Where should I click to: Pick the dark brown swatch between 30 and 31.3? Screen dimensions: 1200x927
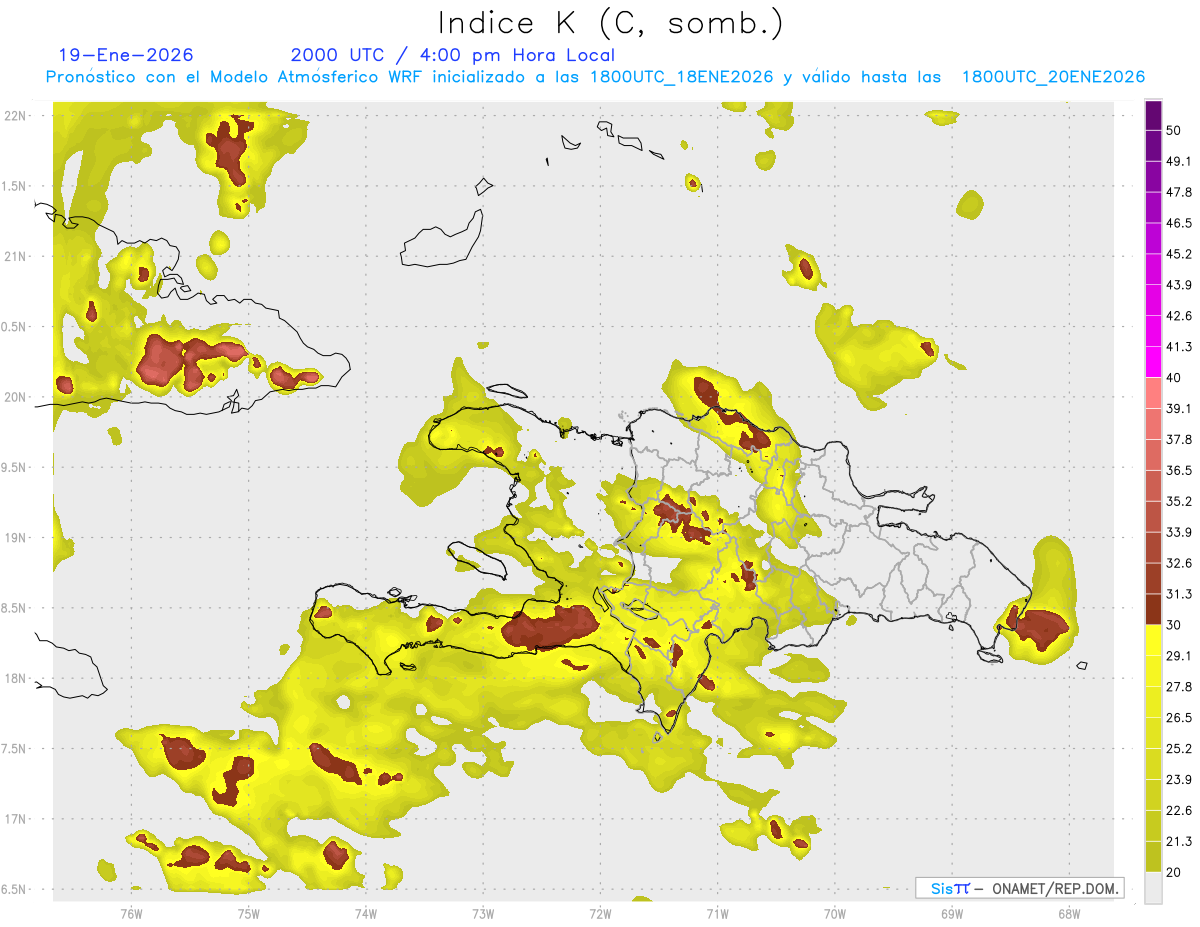(x=1153, y=609)
